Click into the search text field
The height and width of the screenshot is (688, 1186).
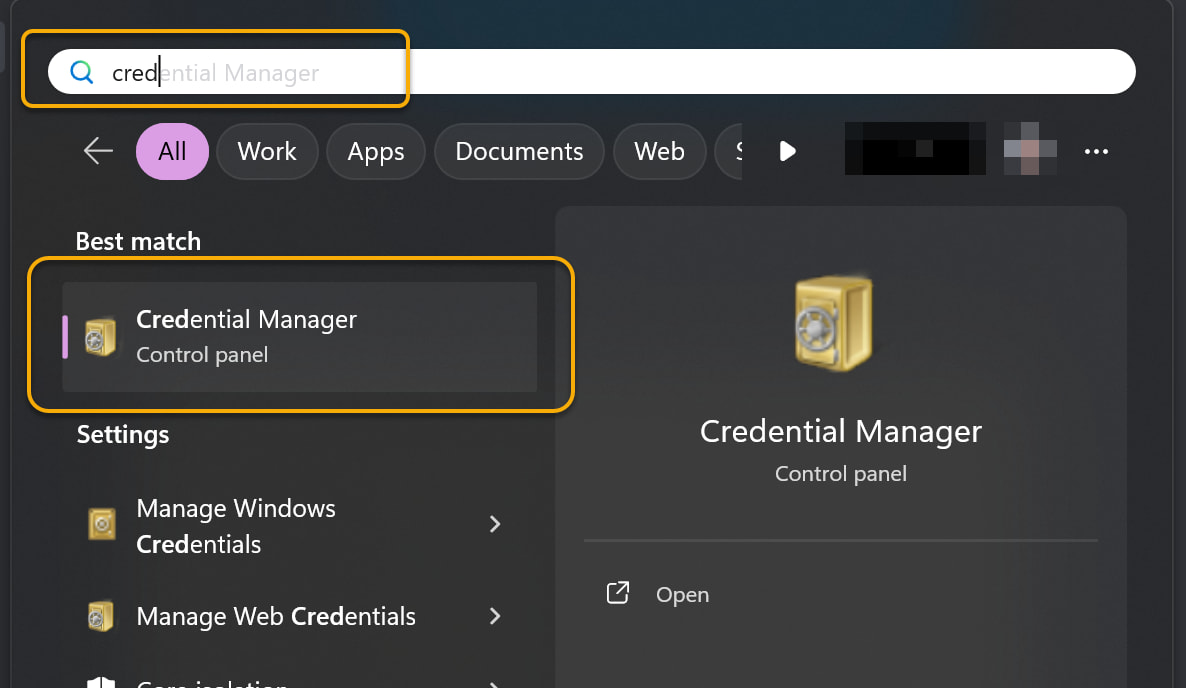click(591, 72)
